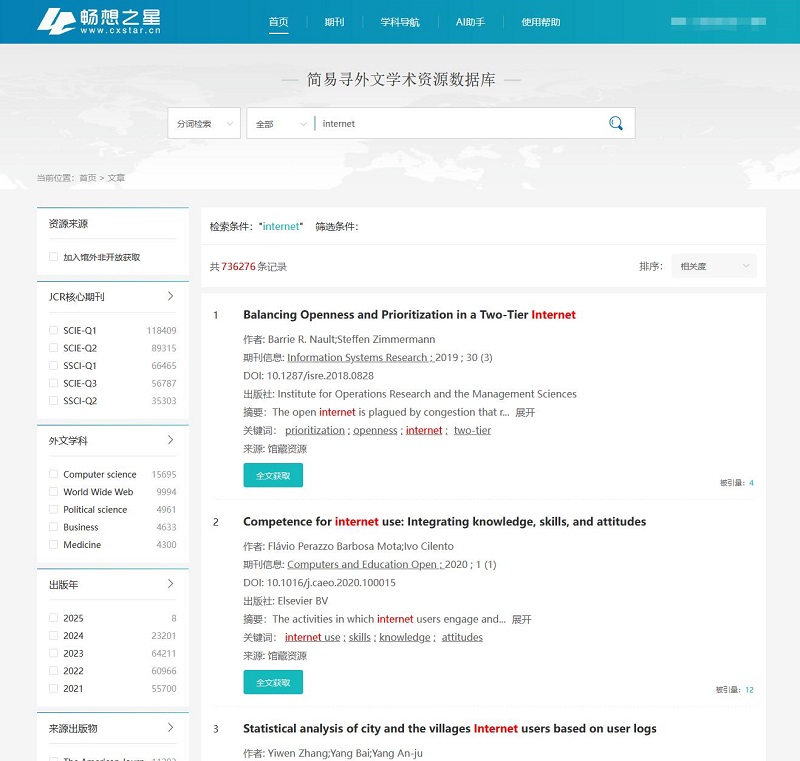Click the citation count 4
This screenshot has width=800, height=761.
751,483
